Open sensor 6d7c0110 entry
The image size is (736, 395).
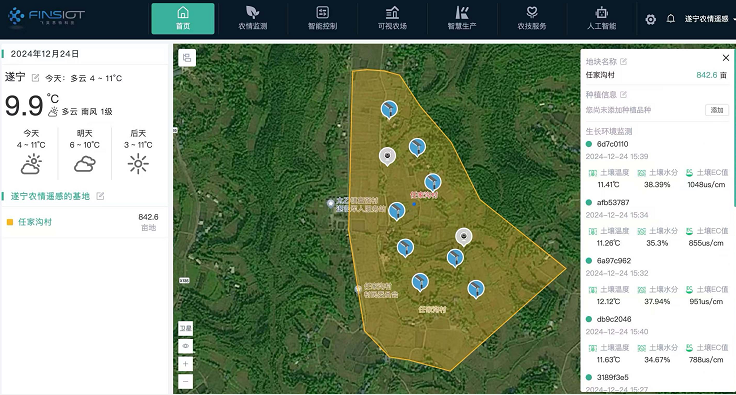612,144
